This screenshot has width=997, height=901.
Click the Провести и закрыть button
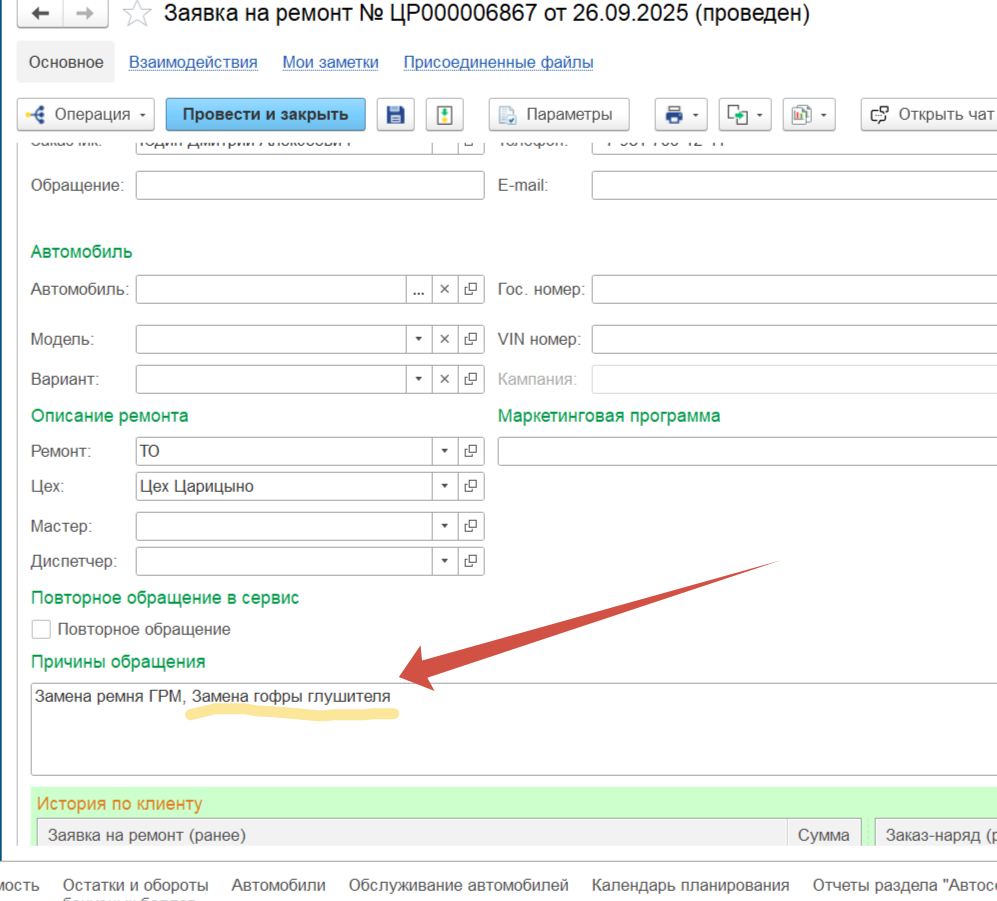(x=265, y=114)
